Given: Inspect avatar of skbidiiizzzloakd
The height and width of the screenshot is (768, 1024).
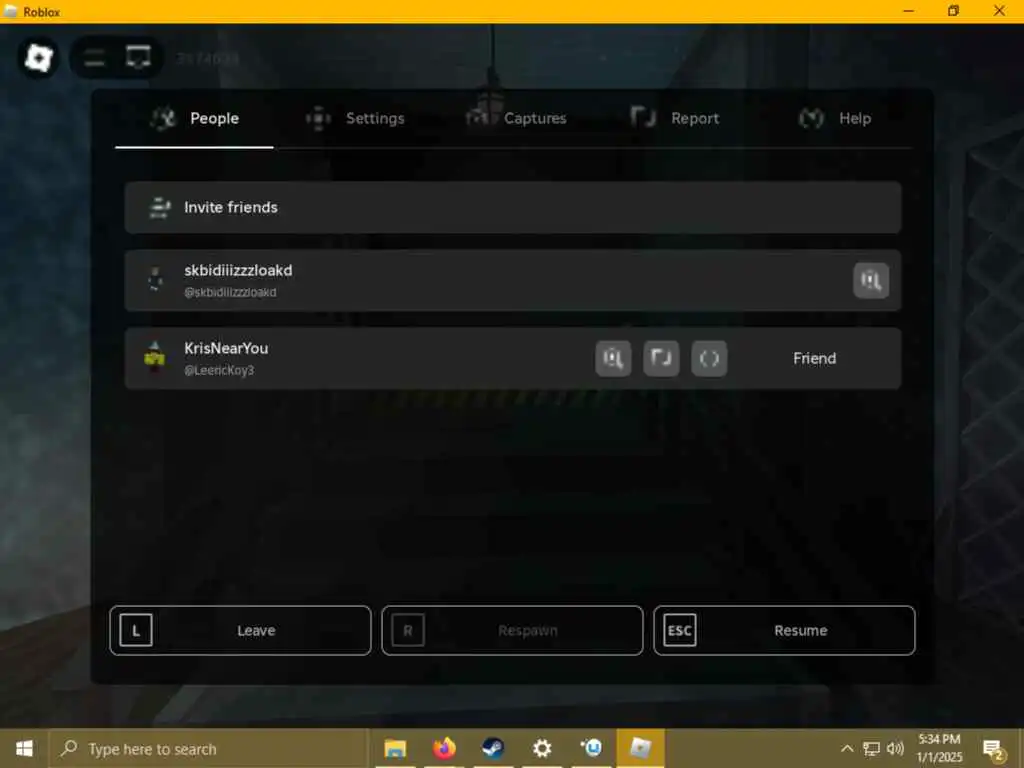Looking at the screenshot, I should coord(871,280).
